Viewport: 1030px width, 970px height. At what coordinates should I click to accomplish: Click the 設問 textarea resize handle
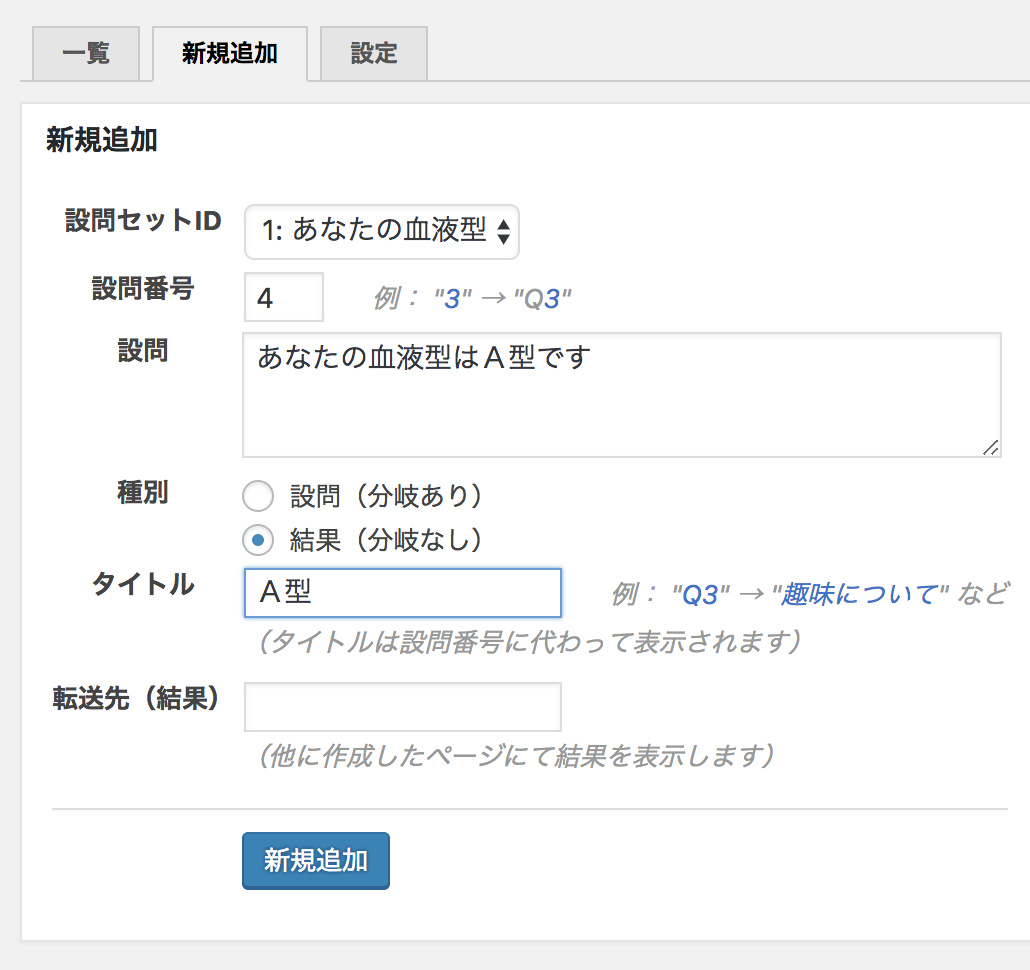tap(990, 448)
